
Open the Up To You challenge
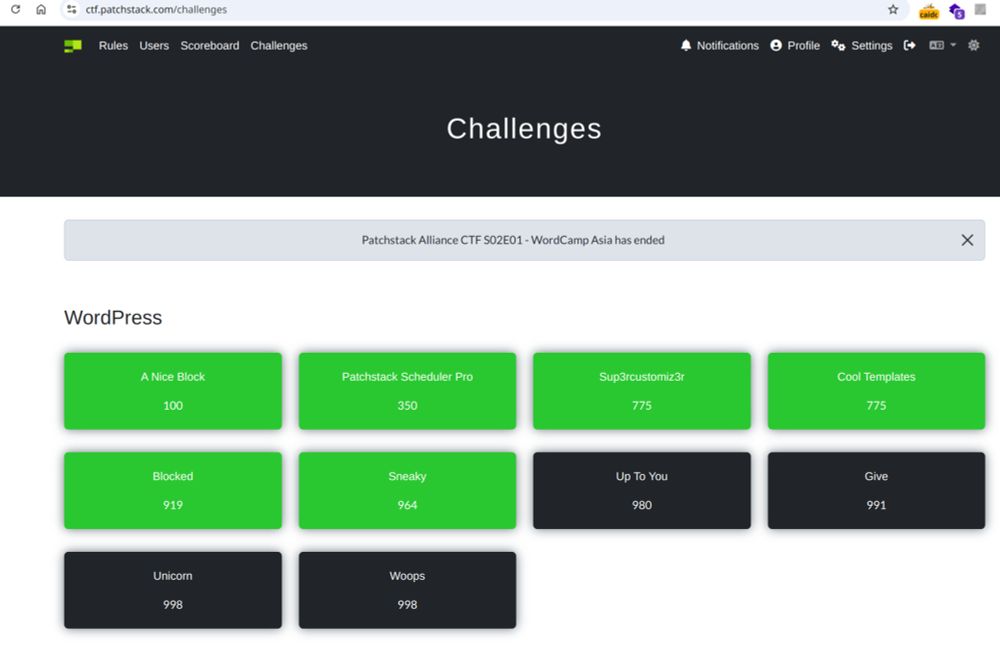tap(642, 491)
